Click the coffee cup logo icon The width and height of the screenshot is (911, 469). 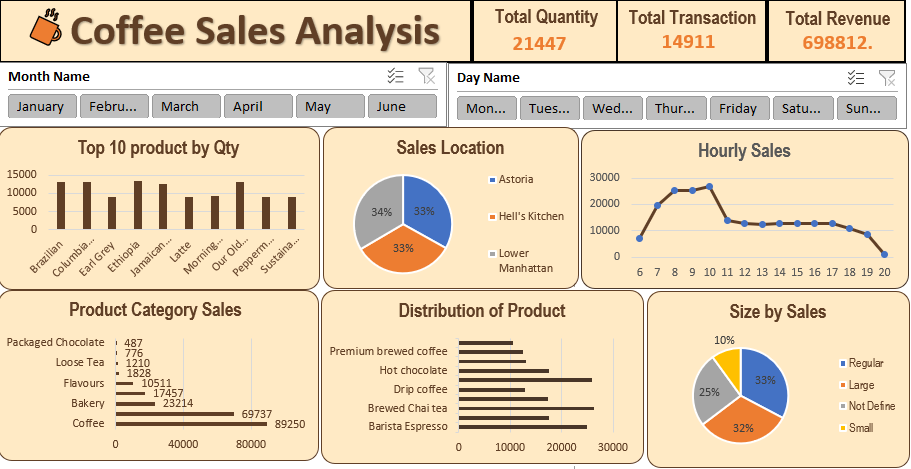tap(45, 28)
